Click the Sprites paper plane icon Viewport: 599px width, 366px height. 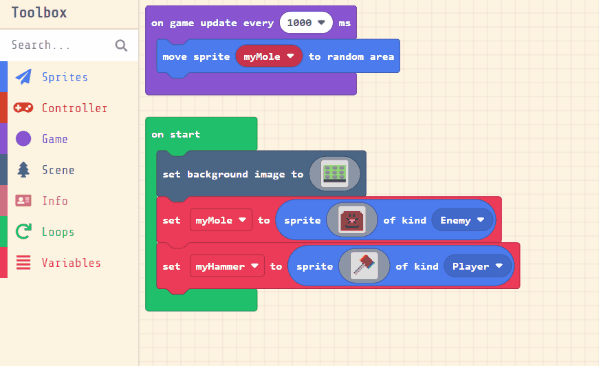coord(23,77)
